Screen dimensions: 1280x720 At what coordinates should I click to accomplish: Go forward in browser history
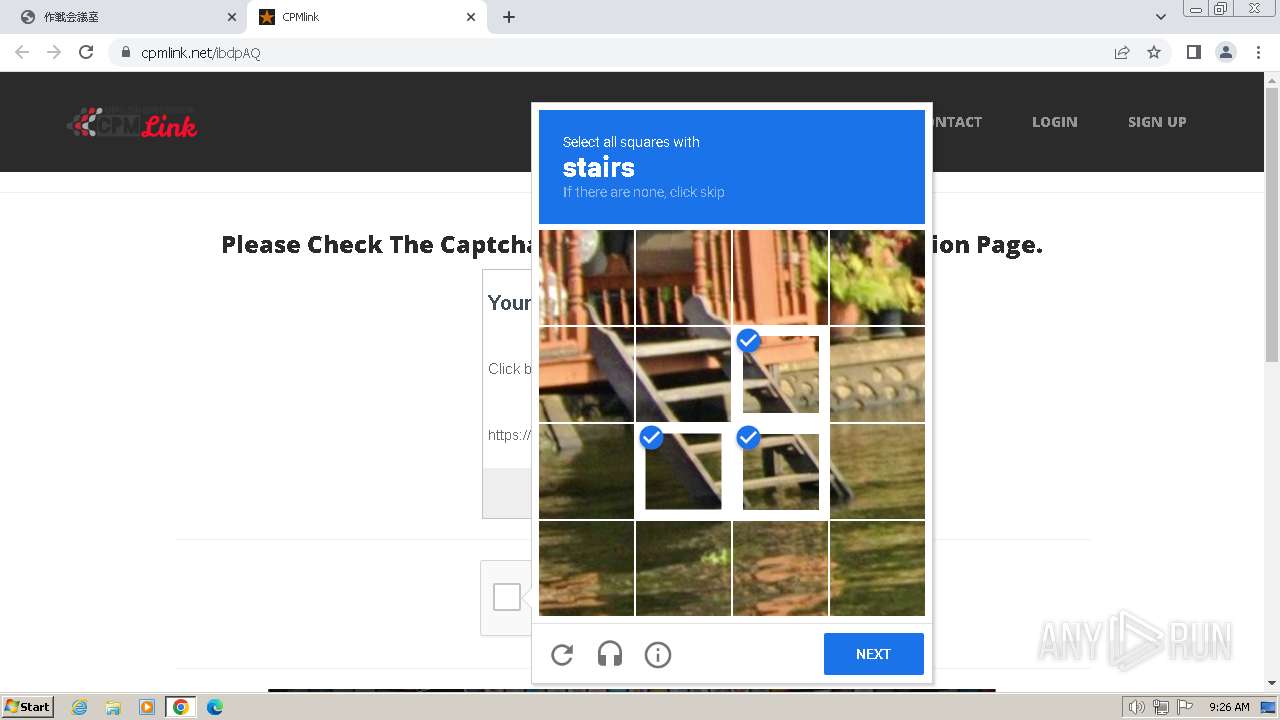click(x=54, y=52)
